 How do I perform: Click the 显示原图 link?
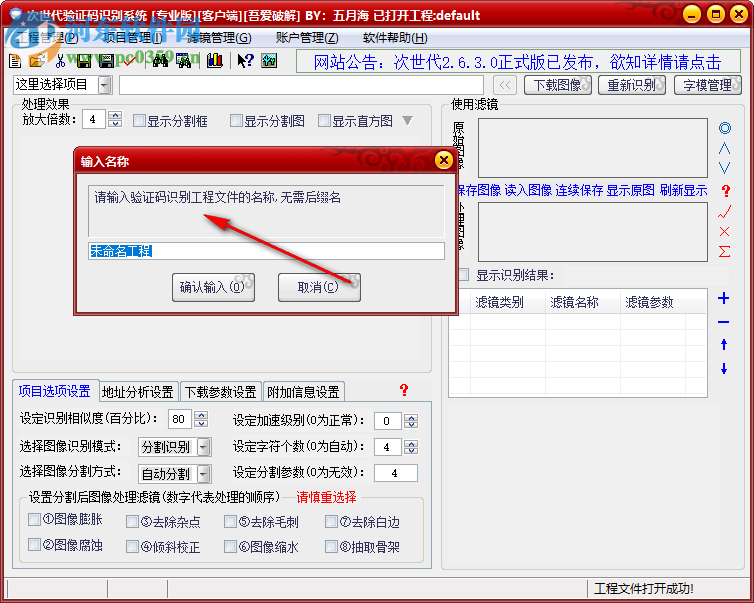pos(630,190)
